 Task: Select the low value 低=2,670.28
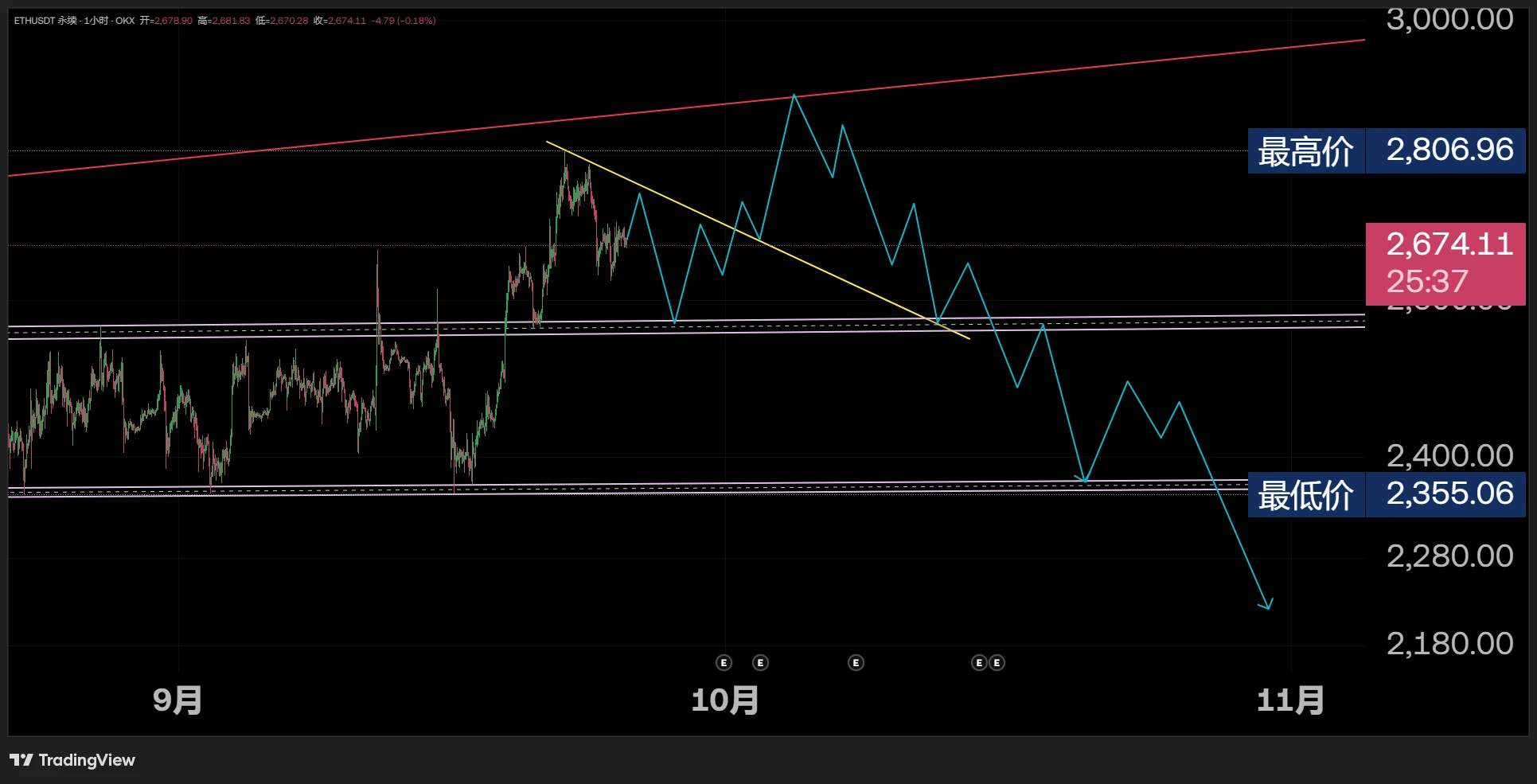[282, 21]
